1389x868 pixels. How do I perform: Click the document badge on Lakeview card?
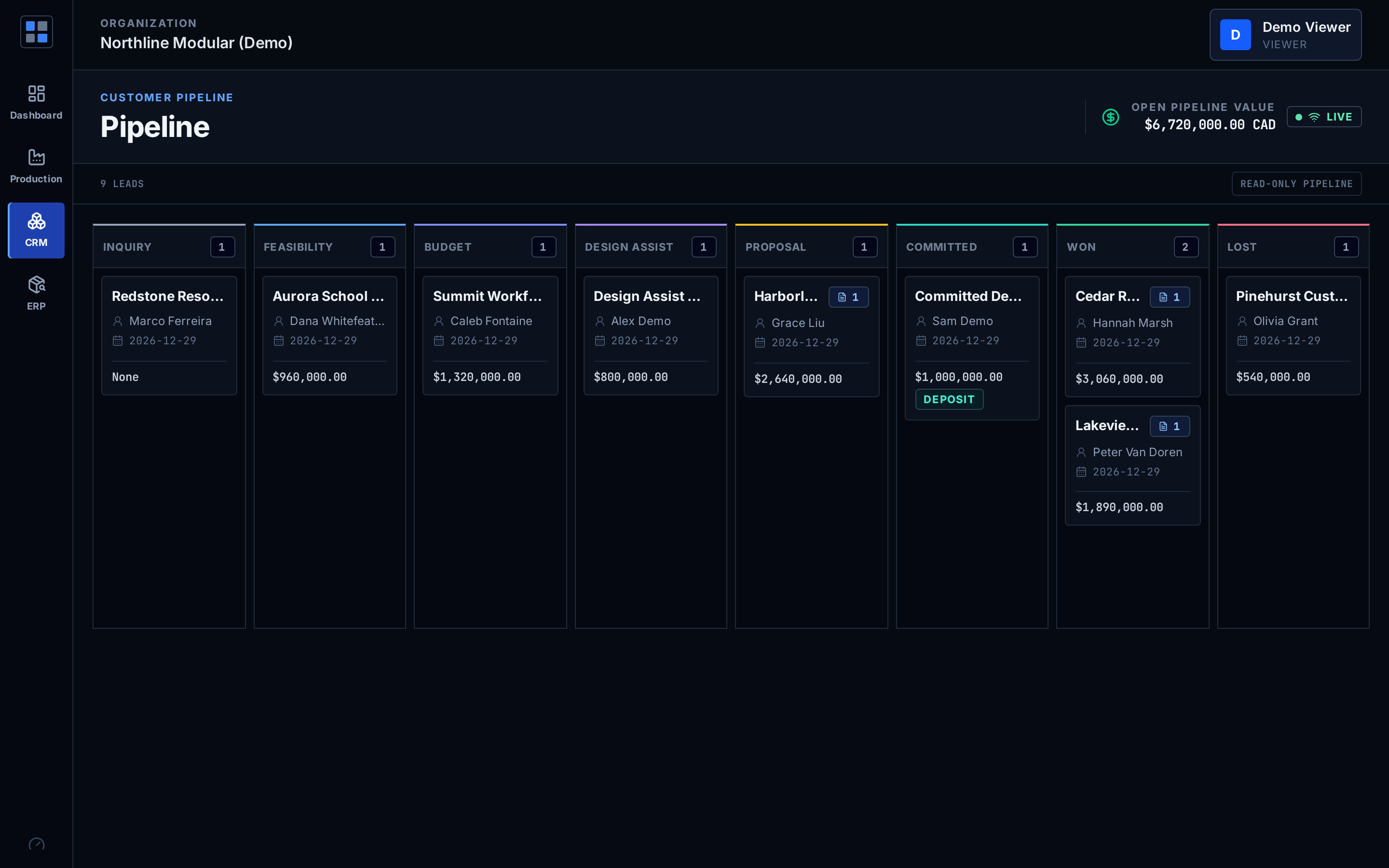tap(1169, 426)
